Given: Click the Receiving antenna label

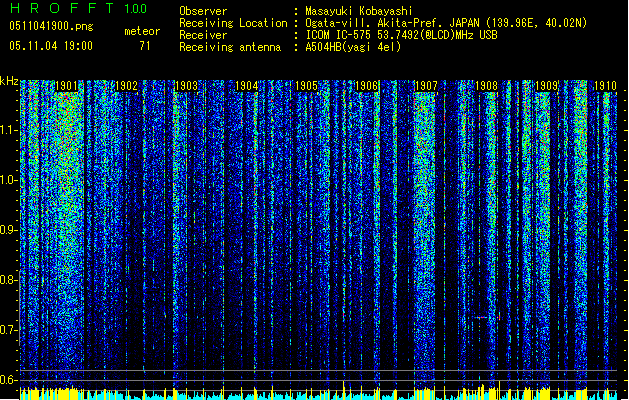Looking at the screenshot, I should click(x=230, y=47).
